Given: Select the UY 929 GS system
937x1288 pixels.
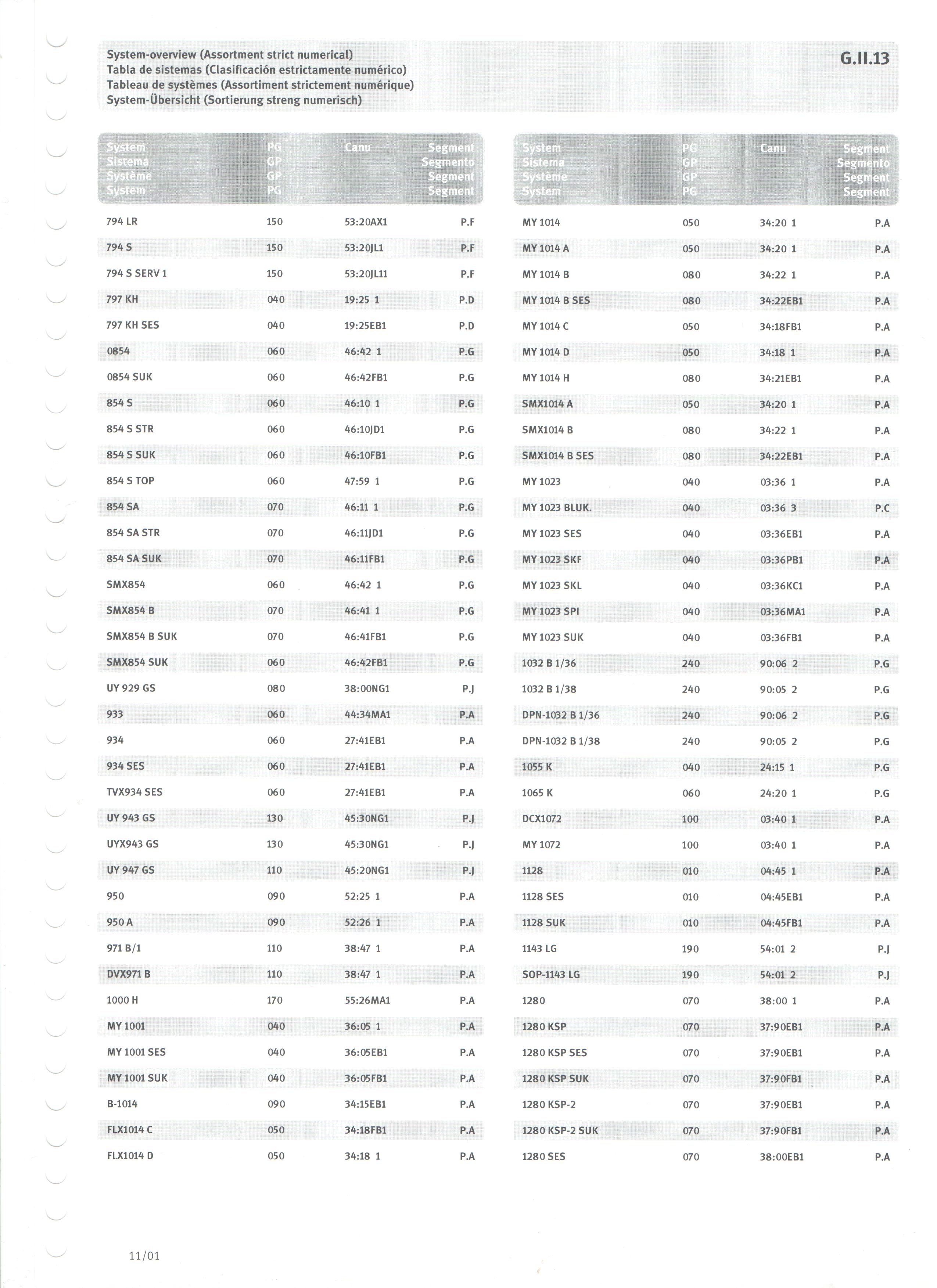Looking at the screenshot, I should tap(130, 688).
